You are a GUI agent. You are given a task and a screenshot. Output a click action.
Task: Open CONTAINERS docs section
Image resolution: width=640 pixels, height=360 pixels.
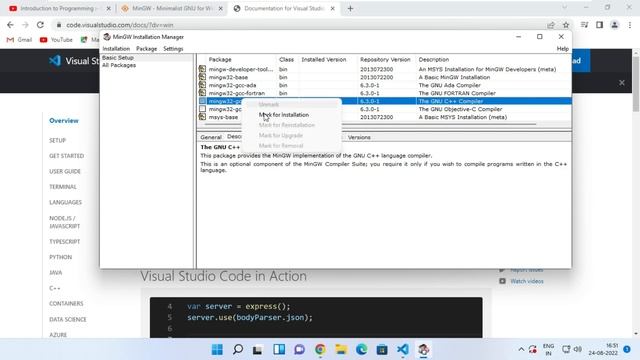click(66, 303)
